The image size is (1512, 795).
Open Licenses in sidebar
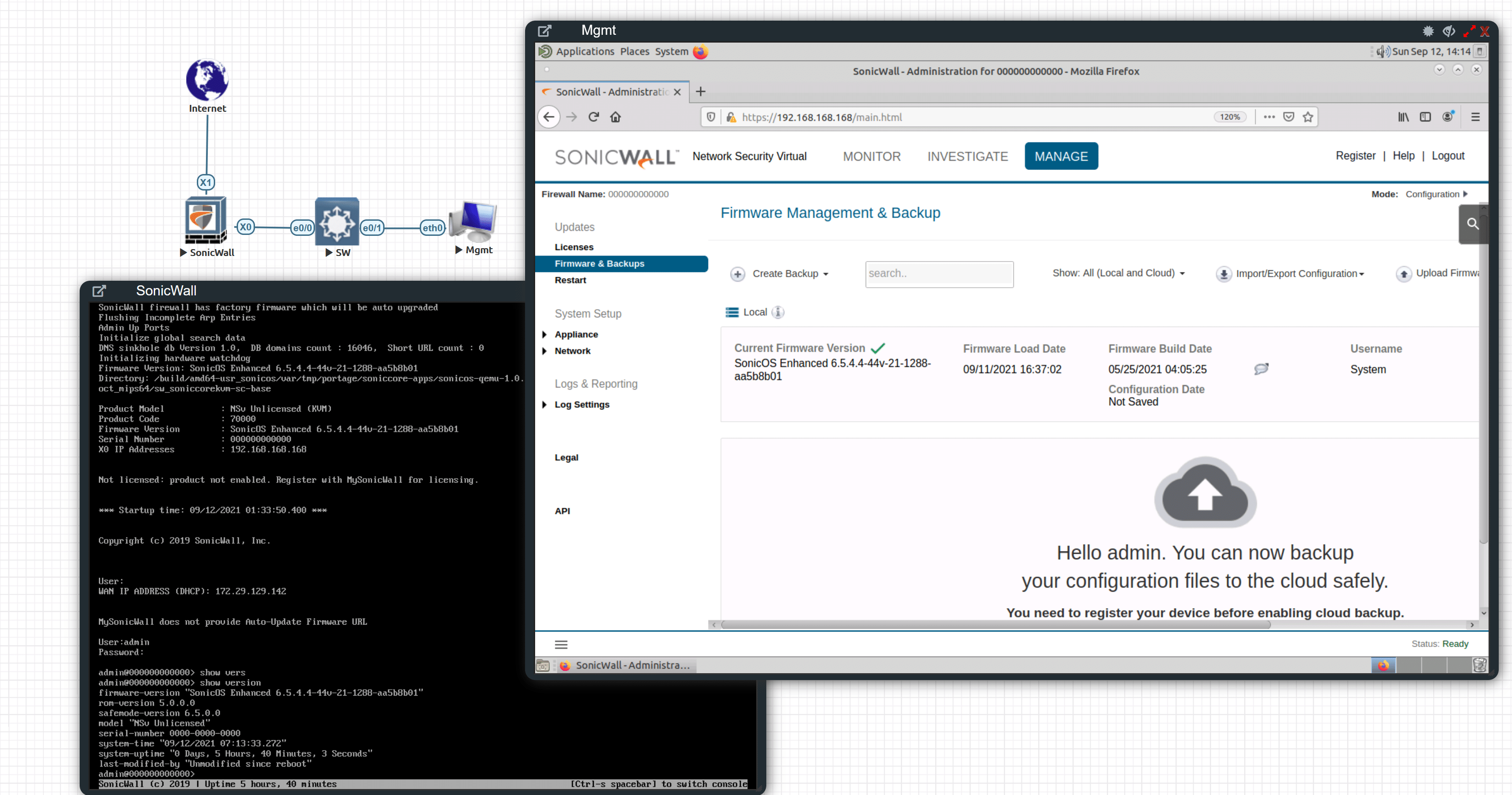coord(574,247)
